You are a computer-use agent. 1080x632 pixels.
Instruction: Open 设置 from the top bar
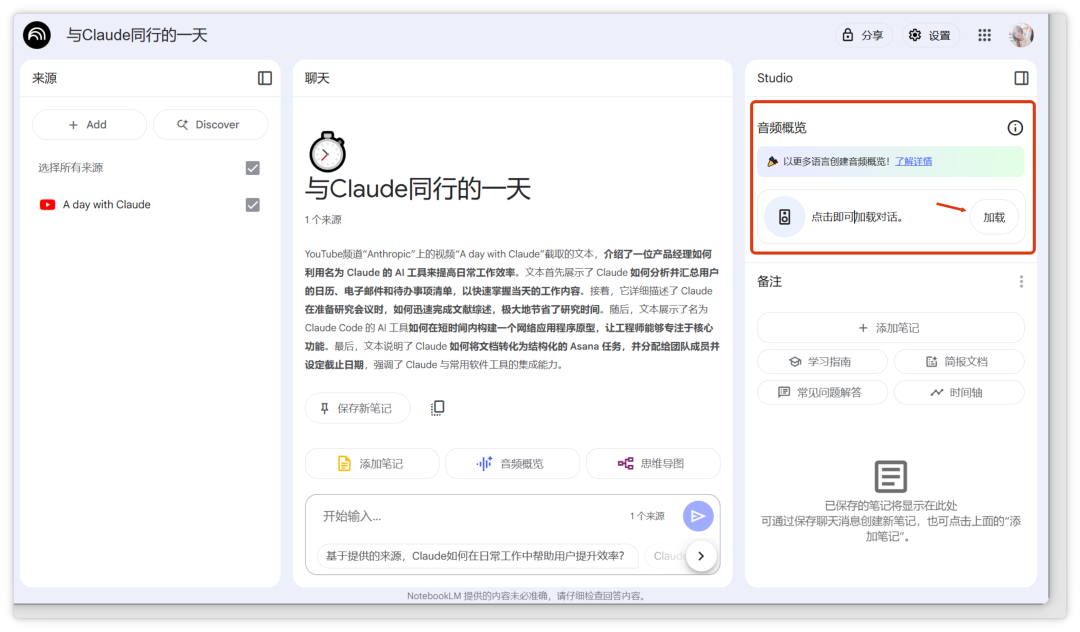[931, 35]
